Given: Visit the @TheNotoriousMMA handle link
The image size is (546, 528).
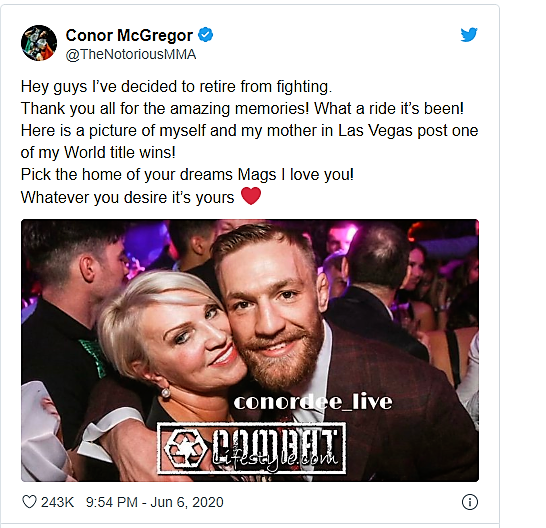Looking at the screenshot, I should 131,54.
